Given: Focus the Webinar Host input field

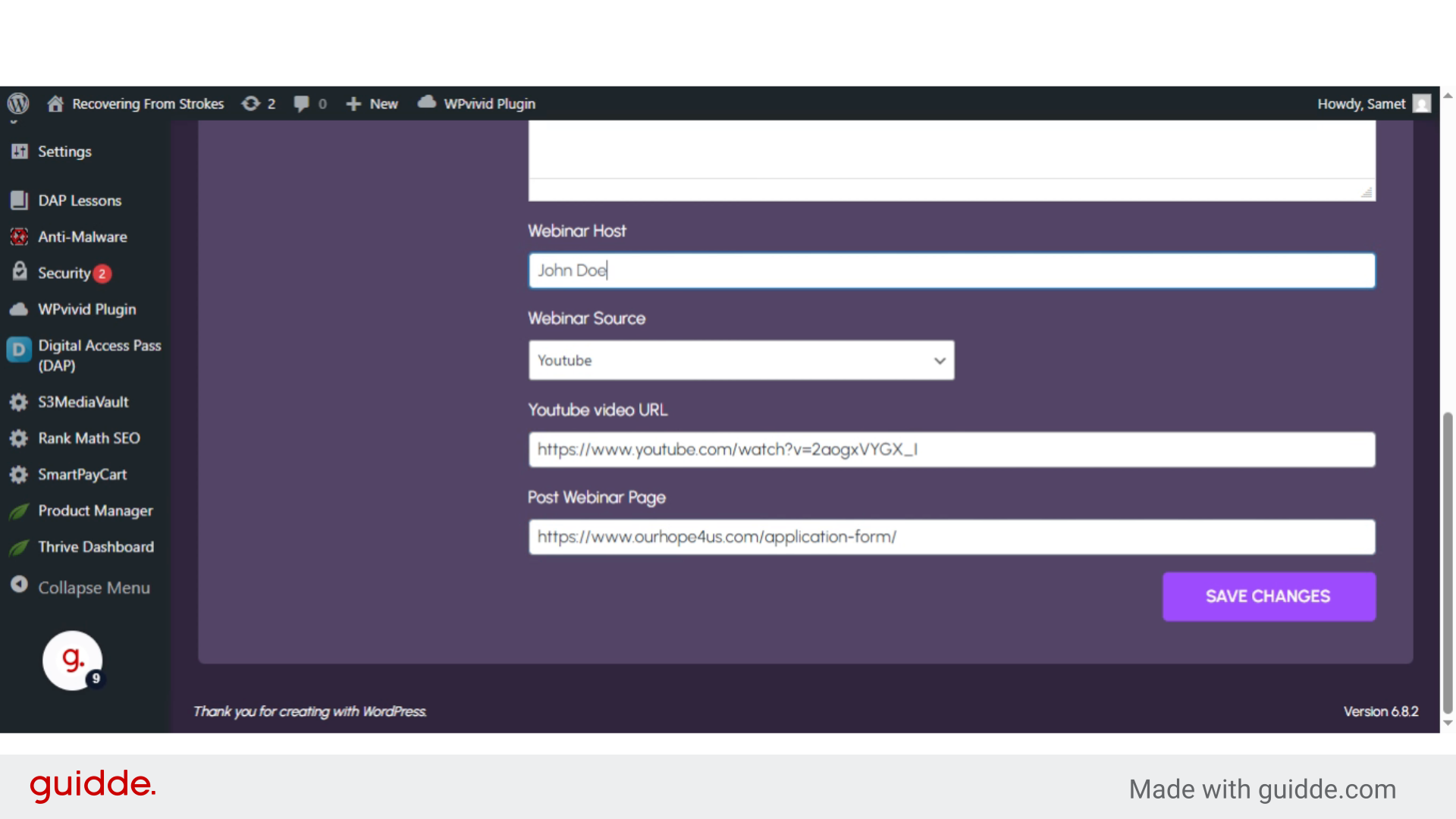Looking at the screenshot, I should click(952, 271).
